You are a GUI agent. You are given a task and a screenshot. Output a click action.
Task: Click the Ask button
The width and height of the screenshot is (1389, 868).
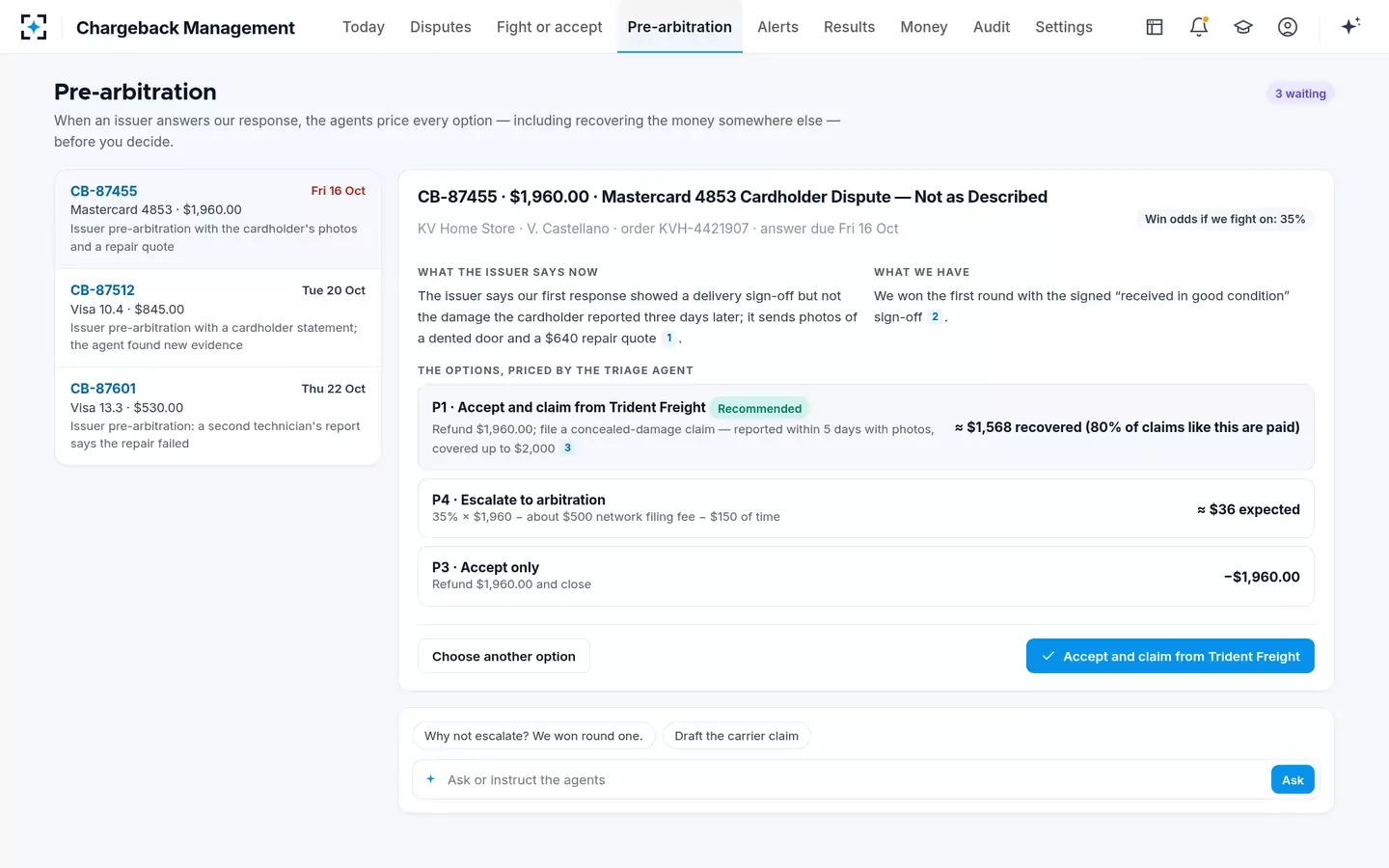1293,779
